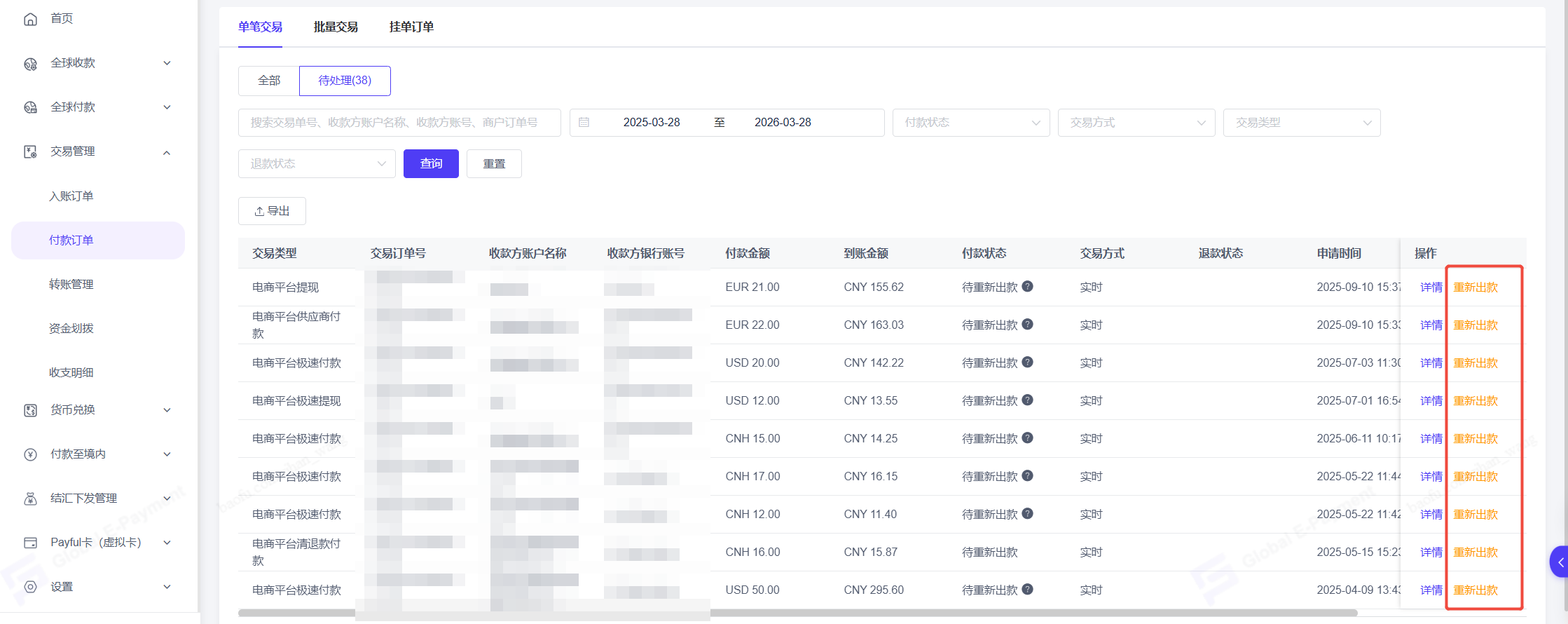Open the 付款状态 dropdown
1568x624 pixels.
click(971, 123)
